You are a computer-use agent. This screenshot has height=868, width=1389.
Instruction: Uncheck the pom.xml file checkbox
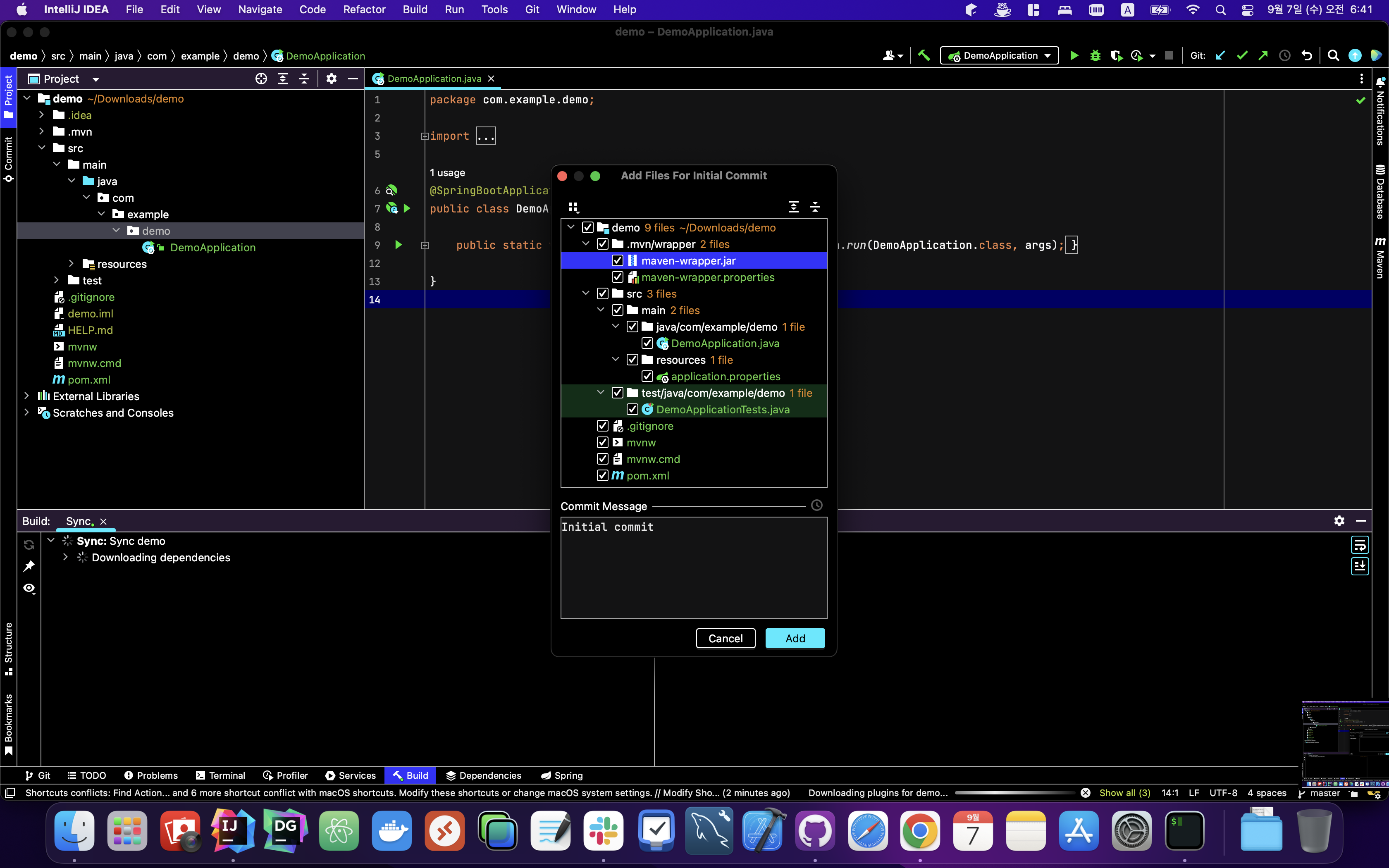(x=603, y=475)
